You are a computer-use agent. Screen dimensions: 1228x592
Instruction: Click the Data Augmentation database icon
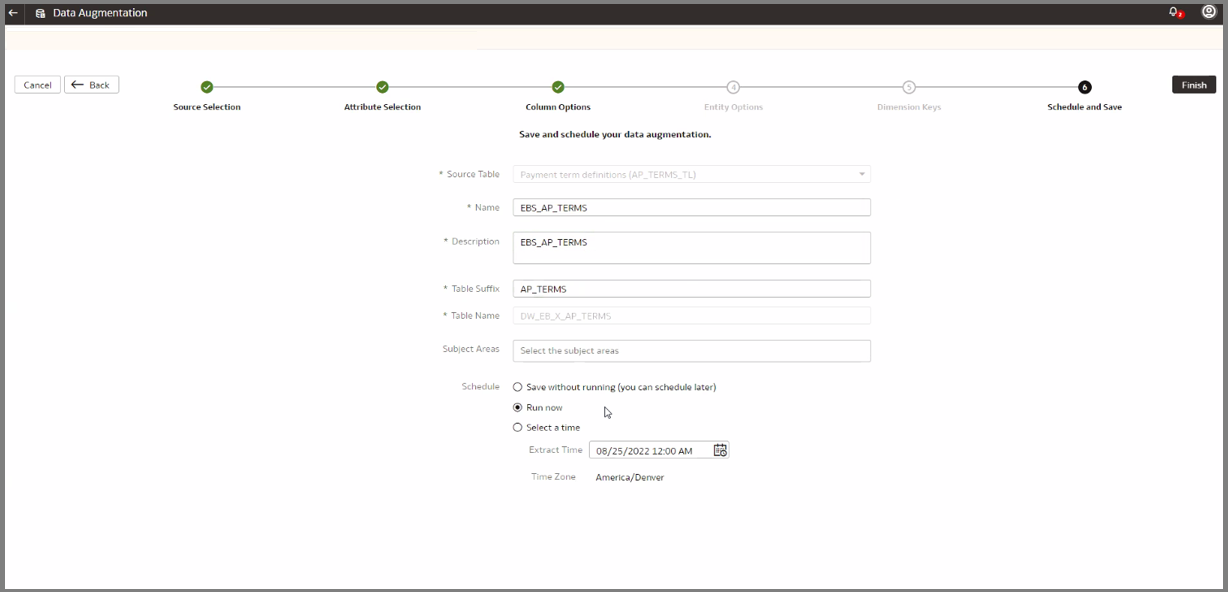pos(40,13)
